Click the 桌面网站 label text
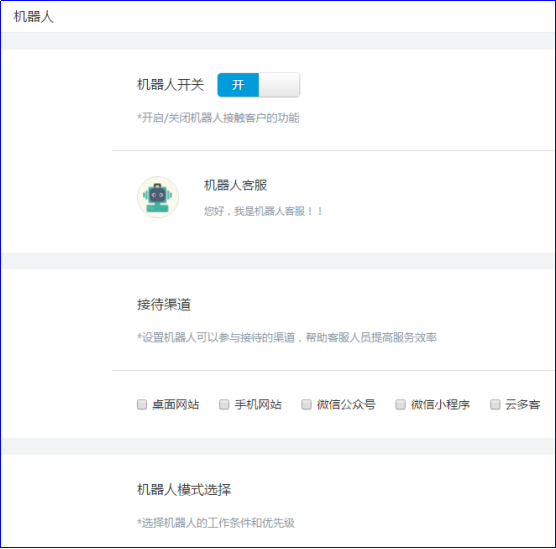 click(176, 405)
